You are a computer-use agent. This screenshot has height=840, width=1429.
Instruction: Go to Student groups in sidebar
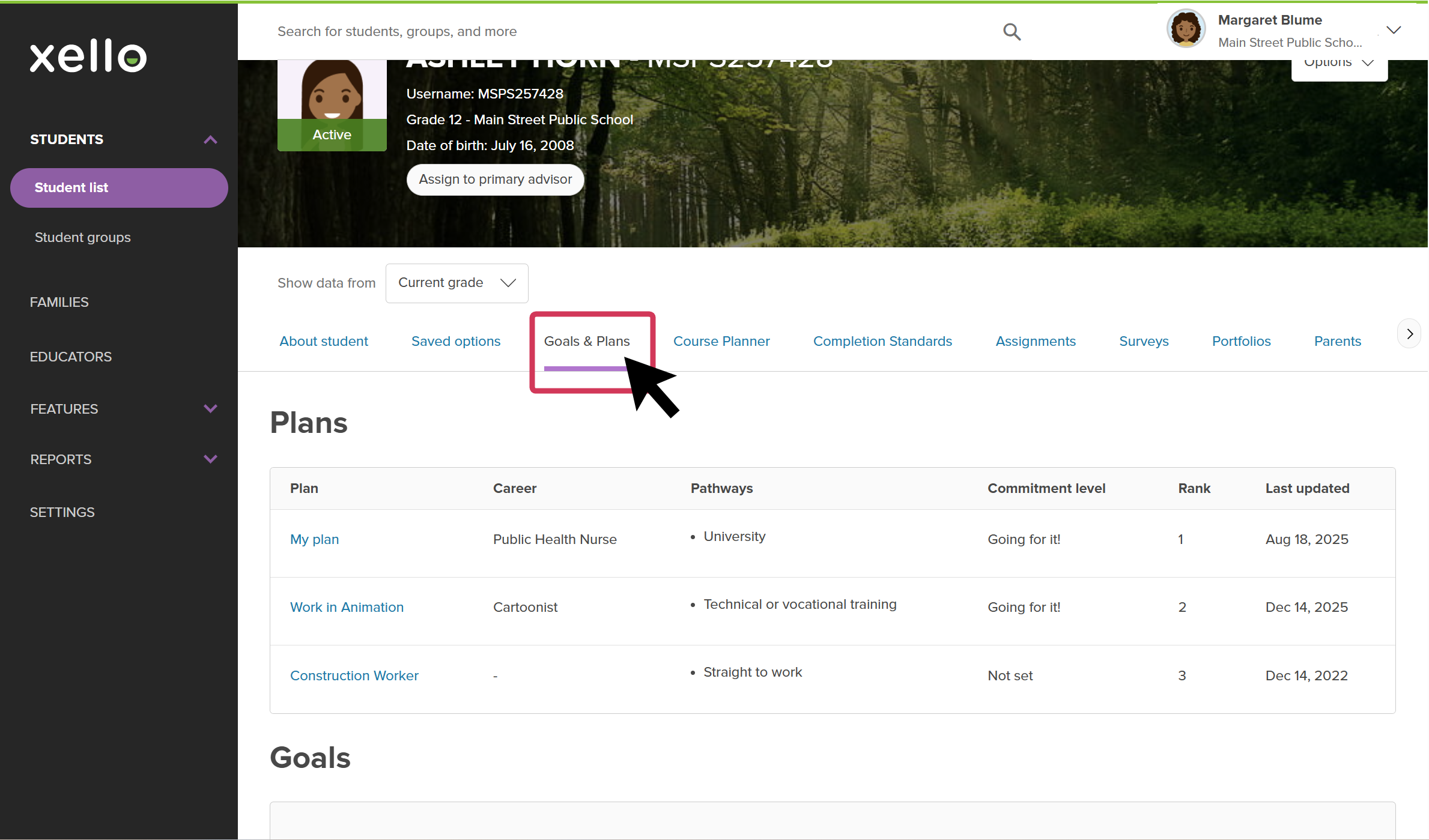(82, 237)
